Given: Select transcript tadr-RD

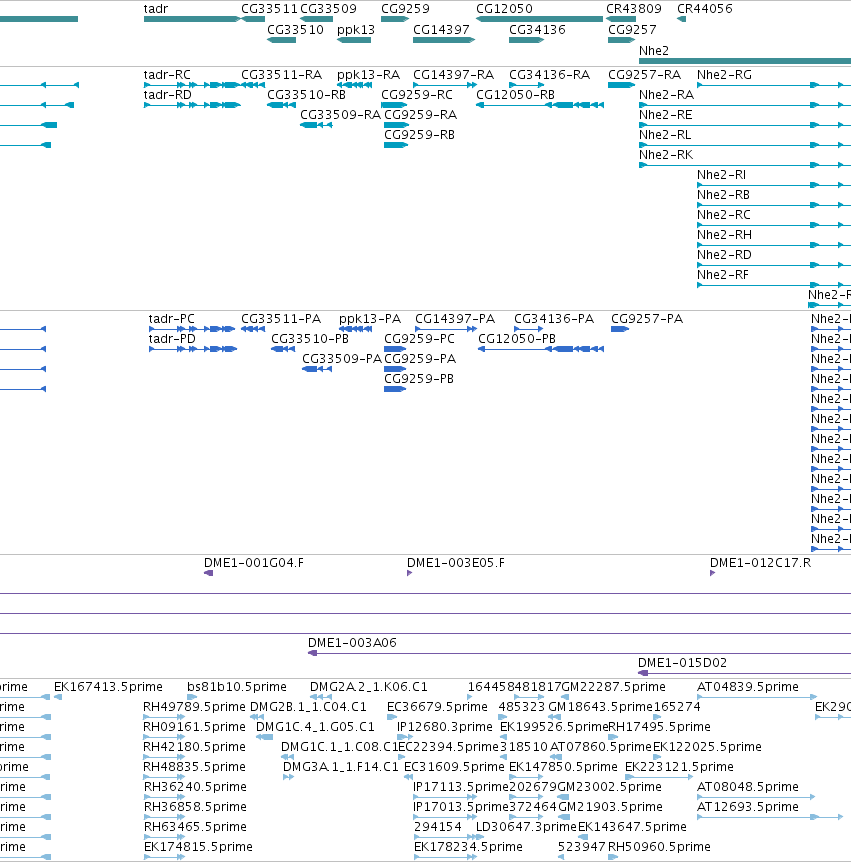Looking at the screenshot, I should click(x=168, y=95).
